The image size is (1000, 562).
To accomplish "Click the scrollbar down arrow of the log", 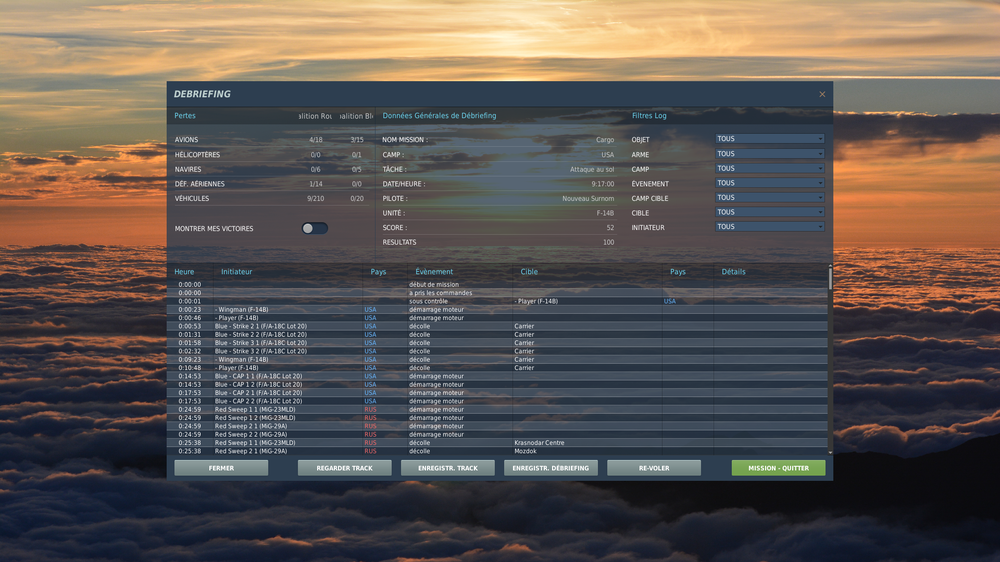I will 830,452.
